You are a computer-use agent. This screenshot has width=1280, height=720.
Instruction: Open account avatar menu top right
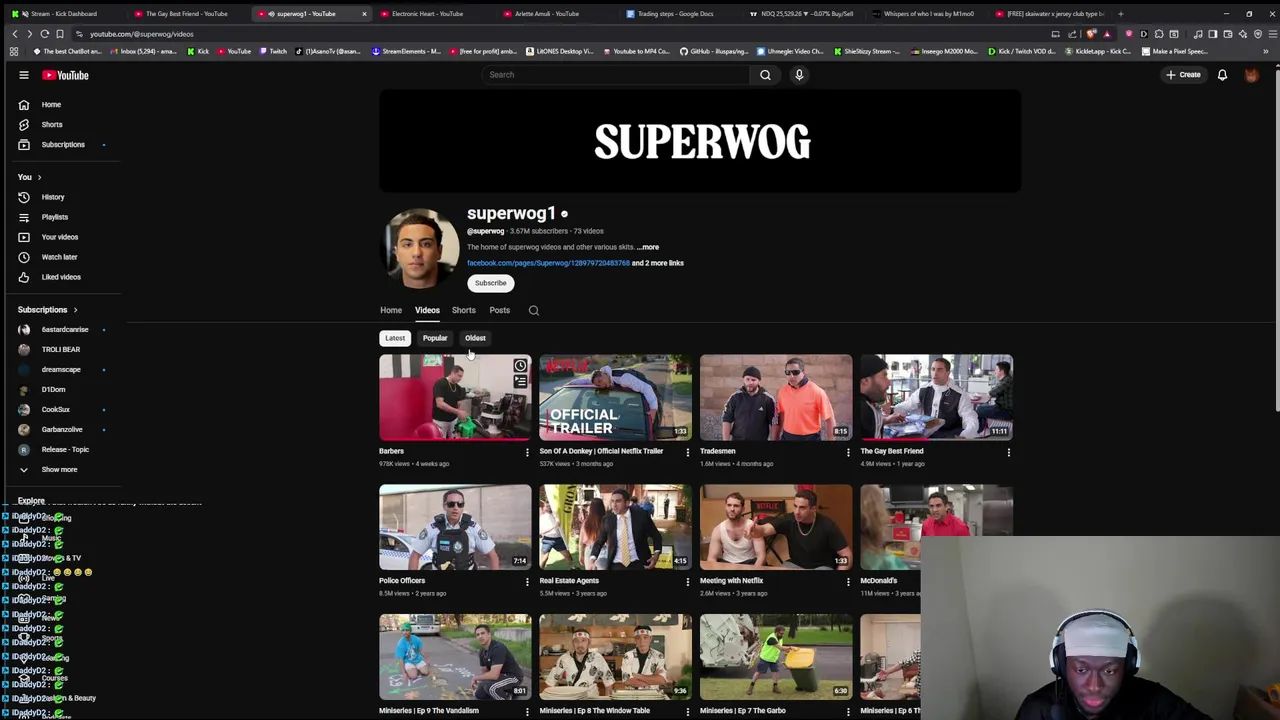point(1251,75)
